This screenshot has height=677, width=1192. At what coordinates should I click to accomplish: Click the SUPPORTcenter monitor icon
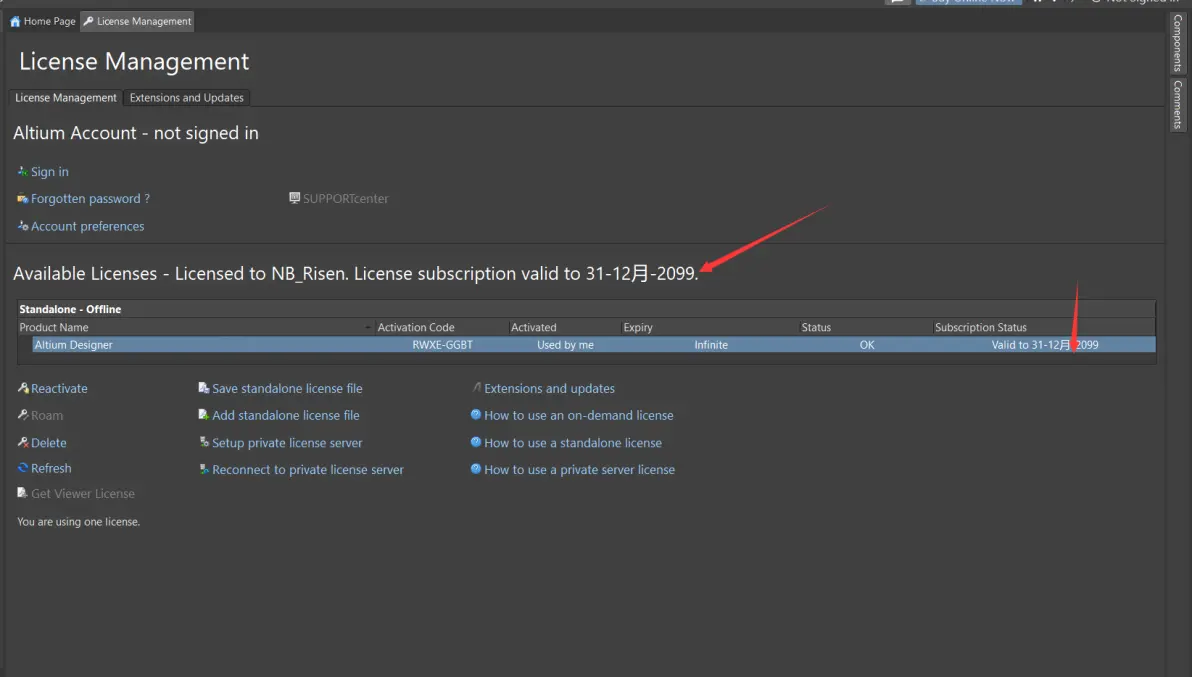click(x=294, y=198)
